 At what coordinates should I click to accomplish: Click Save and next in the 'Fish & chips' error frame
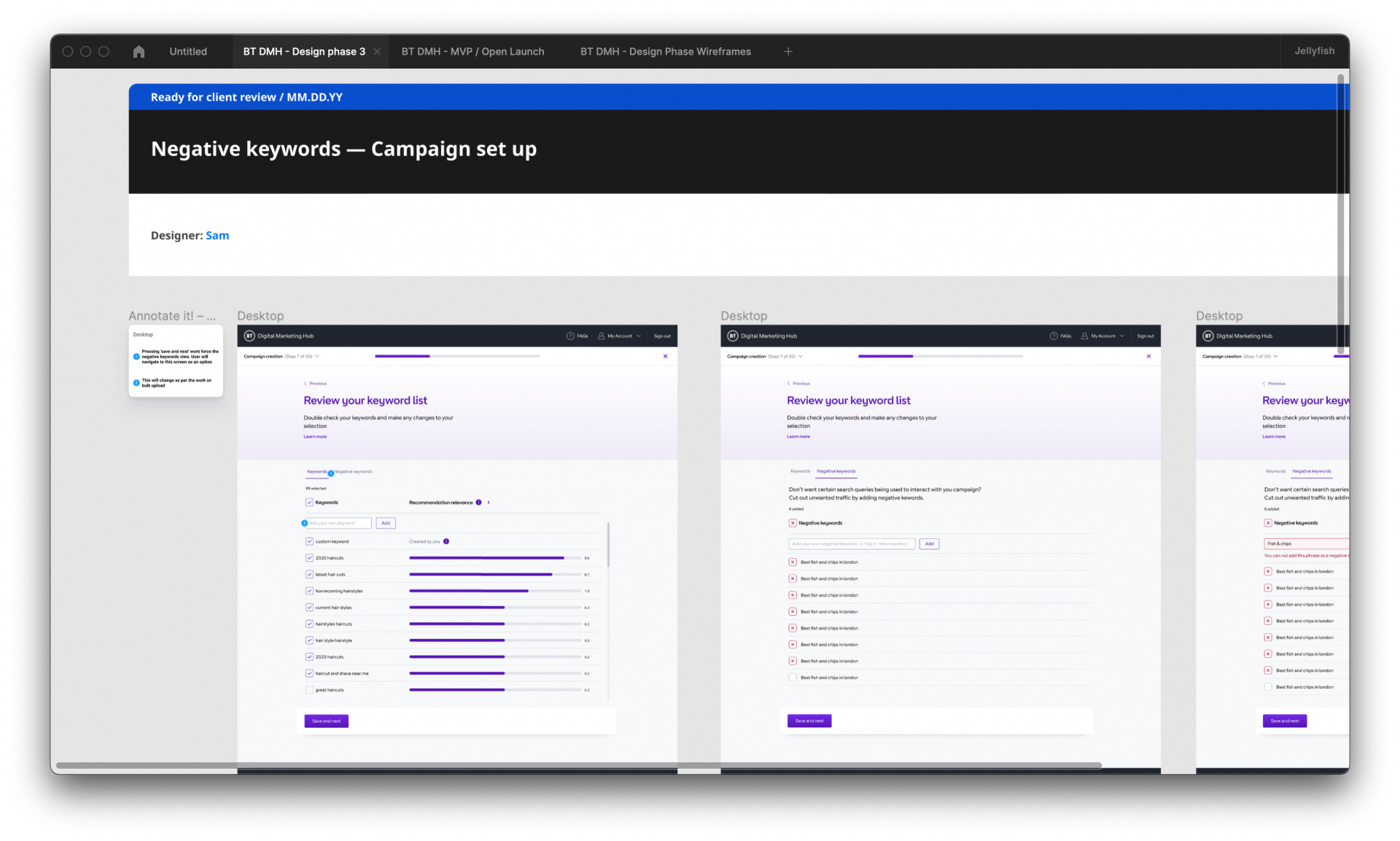(1285, 721)
